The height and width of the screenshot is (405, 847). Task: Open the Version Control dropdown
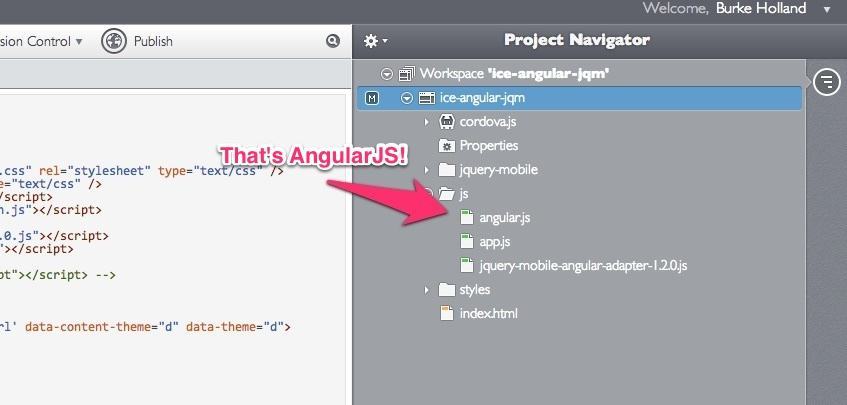point(41,42)
